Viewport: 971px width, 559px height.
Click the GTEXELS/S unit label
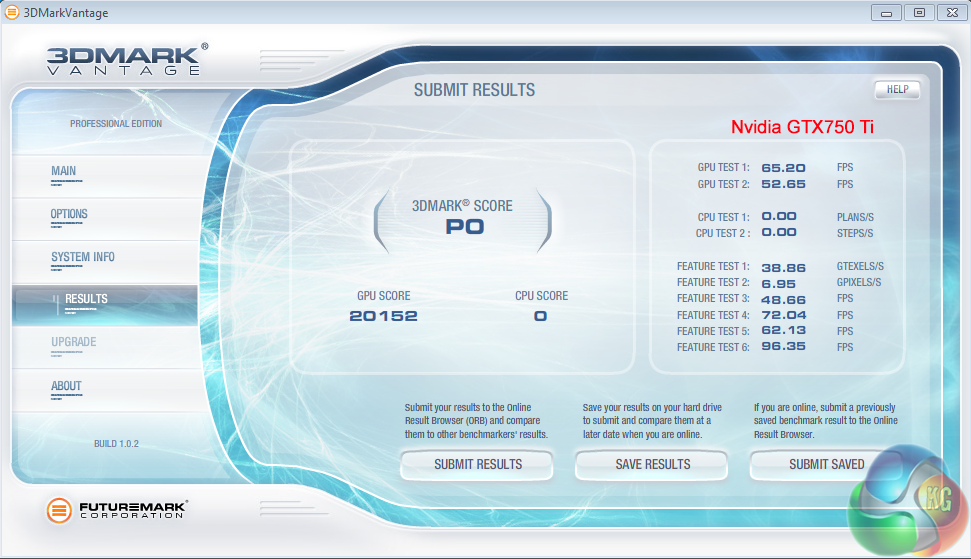coord(860,266)
